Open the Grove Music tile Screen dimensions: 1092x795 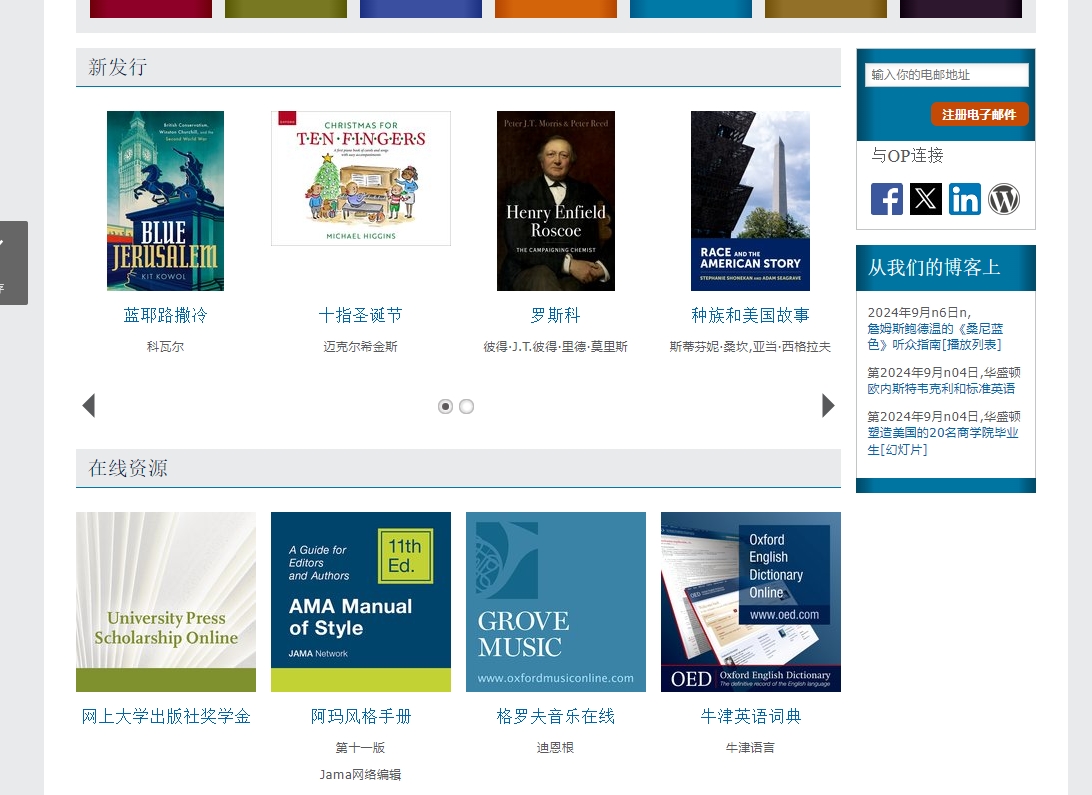[x=556, y=602]
